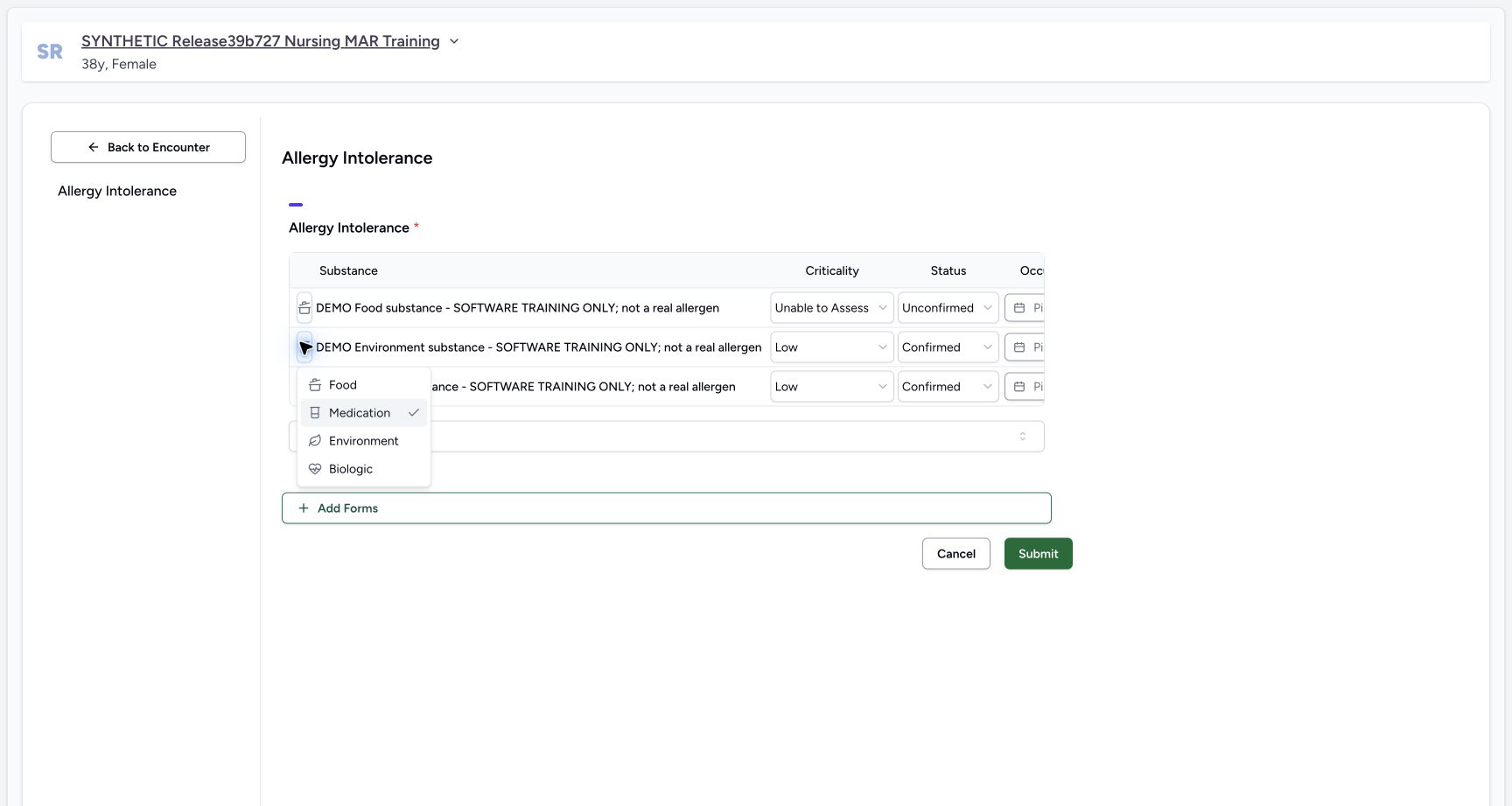Choose Food in category menu
Screen dimensions: 1512x806
point(363,385)
